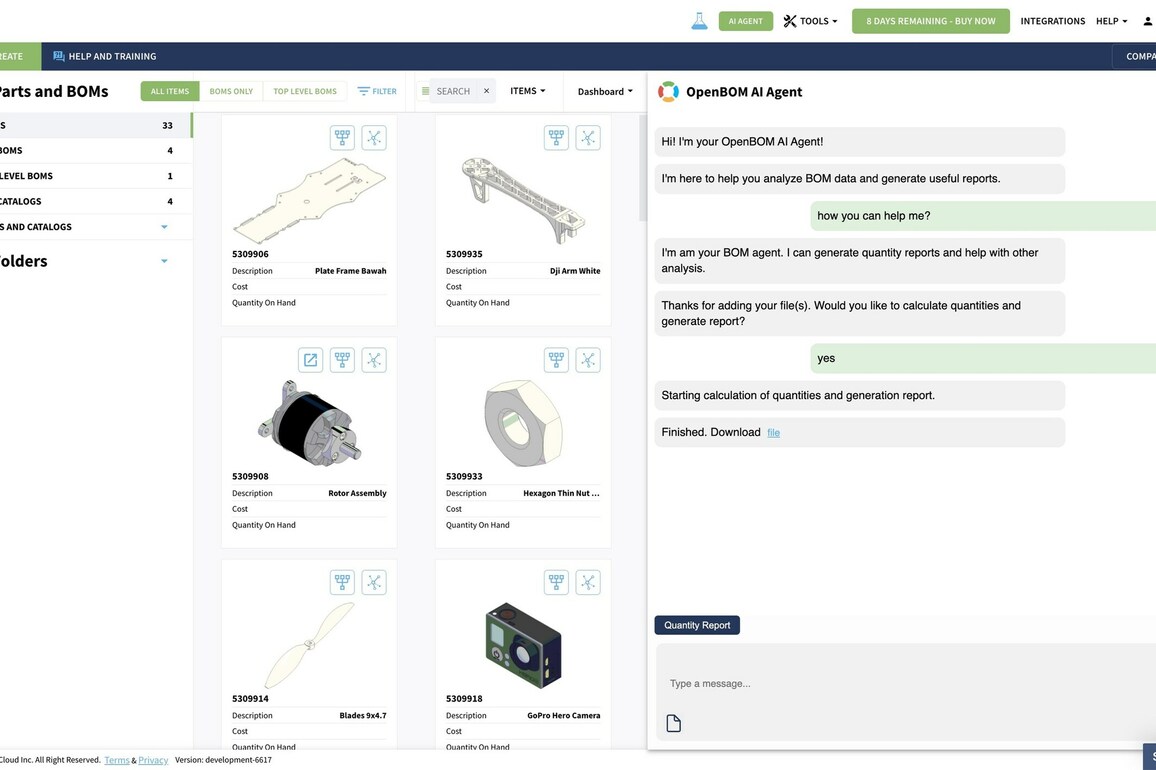Open the Privacy link in footer
This screenshot has height=770, width=1156.
pyautogui.click(x=153, y=760)
